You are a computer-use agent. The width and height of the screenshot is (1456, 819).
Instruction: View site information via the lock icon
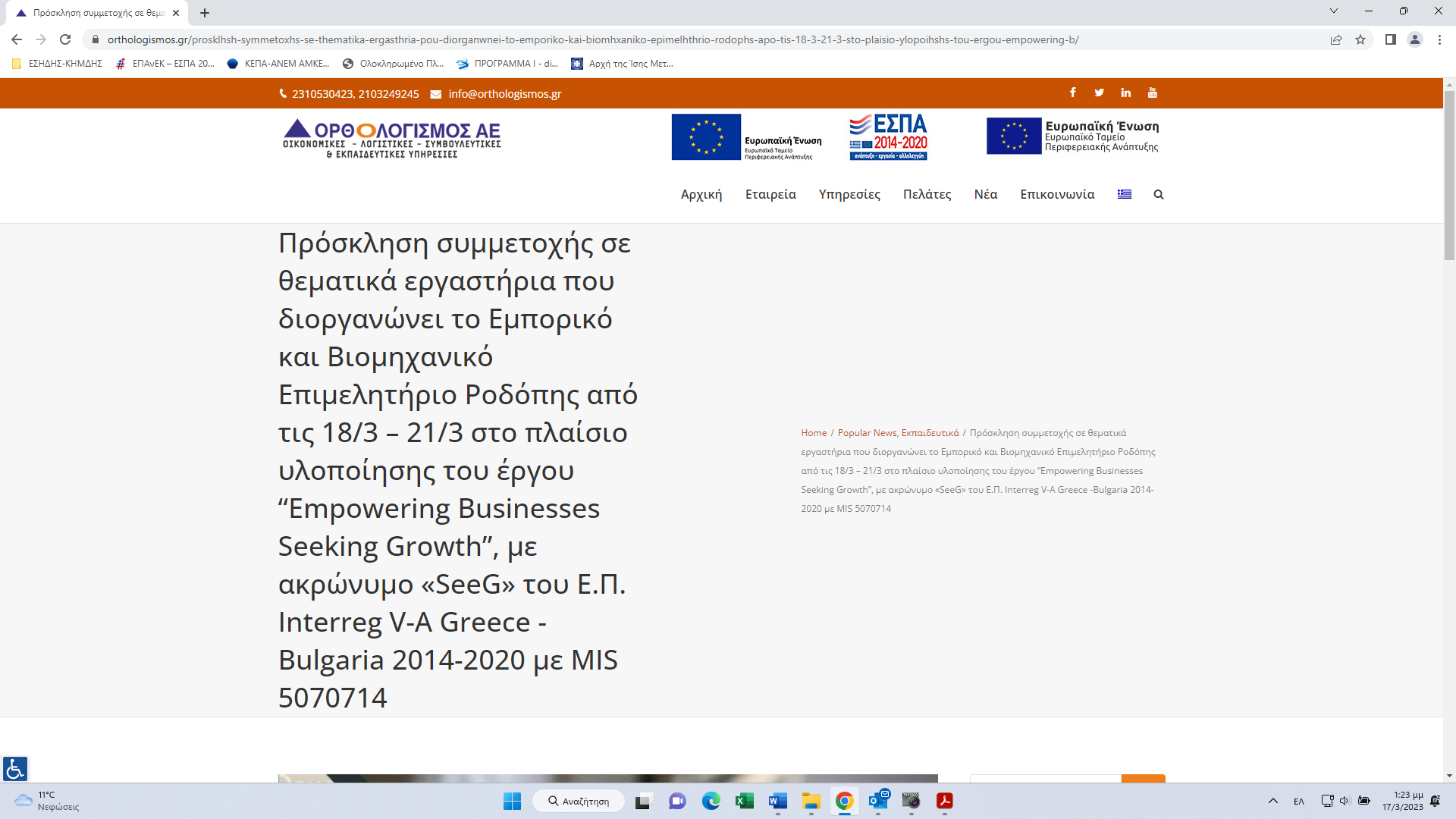pyautogui.click(x=96, y=39)
